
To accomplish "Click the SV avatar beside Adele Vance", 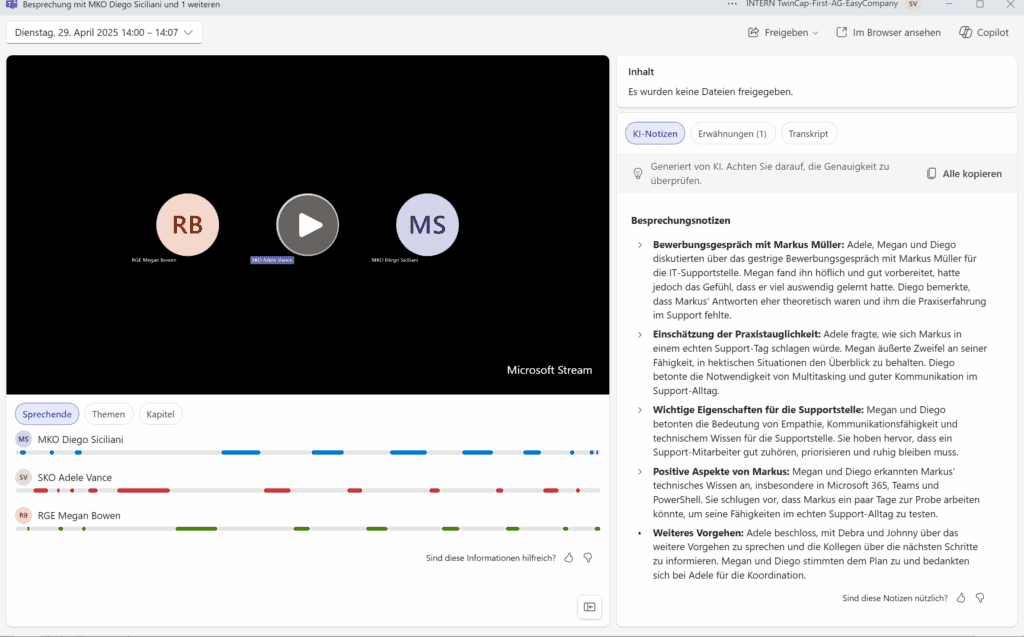I will coord(24,478).
